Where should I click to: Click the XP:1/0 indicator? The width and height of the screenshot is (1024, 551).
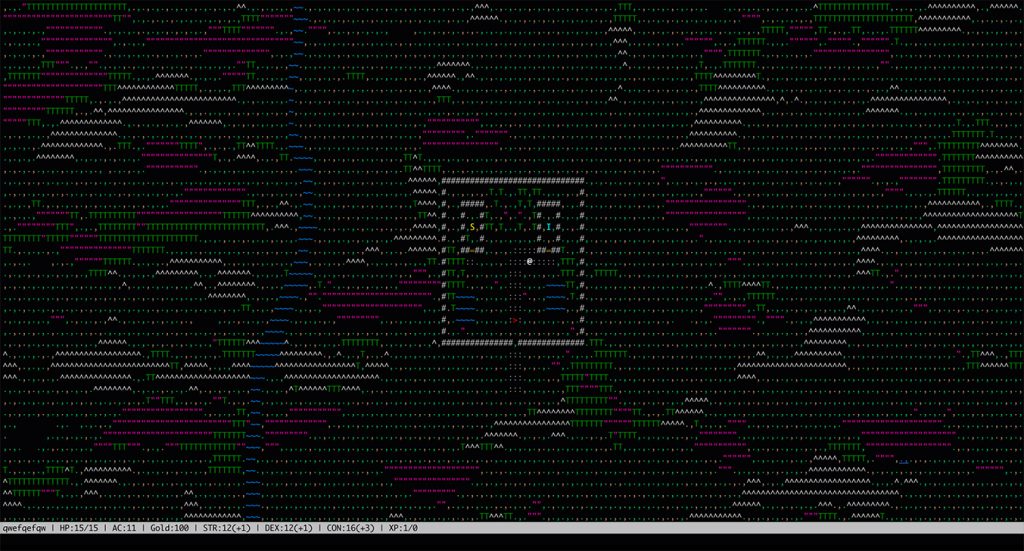(x=401, y=527)
